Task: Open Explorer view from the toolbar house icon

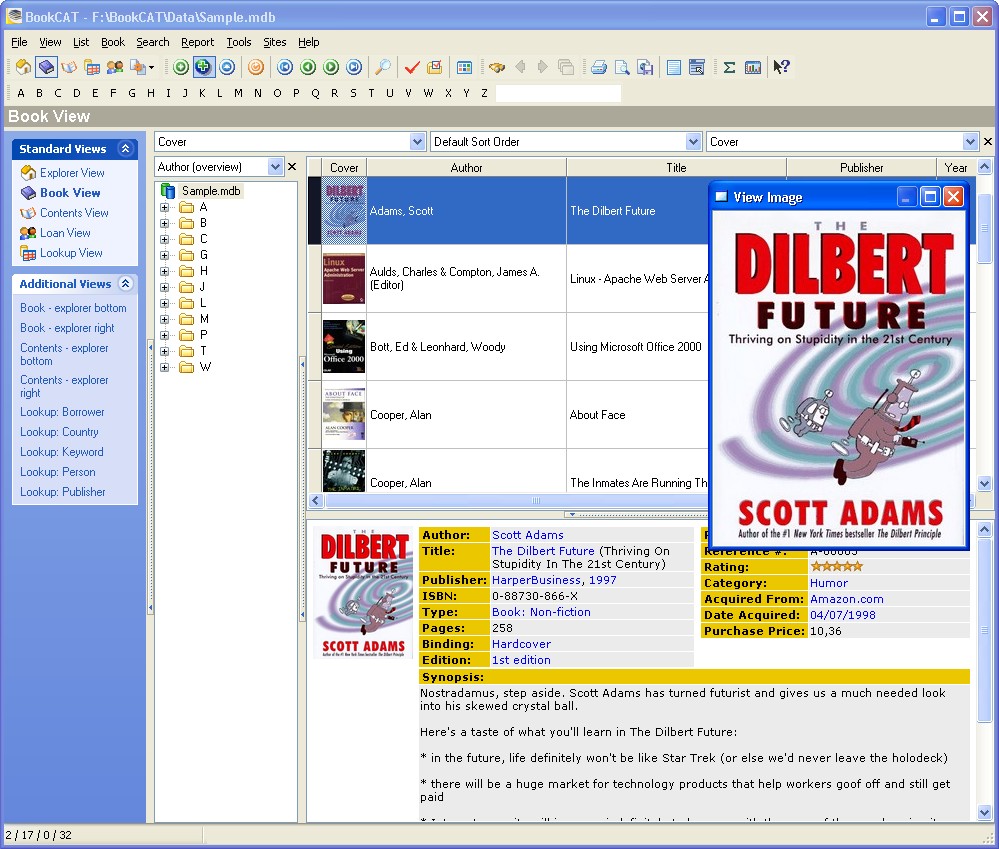Action: 24,67
